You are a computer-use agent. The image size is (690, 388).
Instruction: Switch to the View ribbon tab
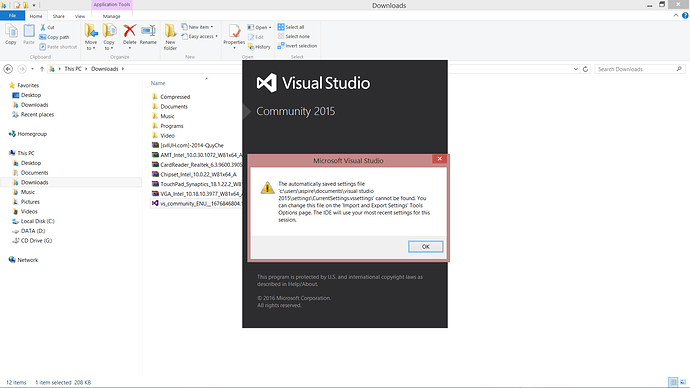[x=80, y=16]
